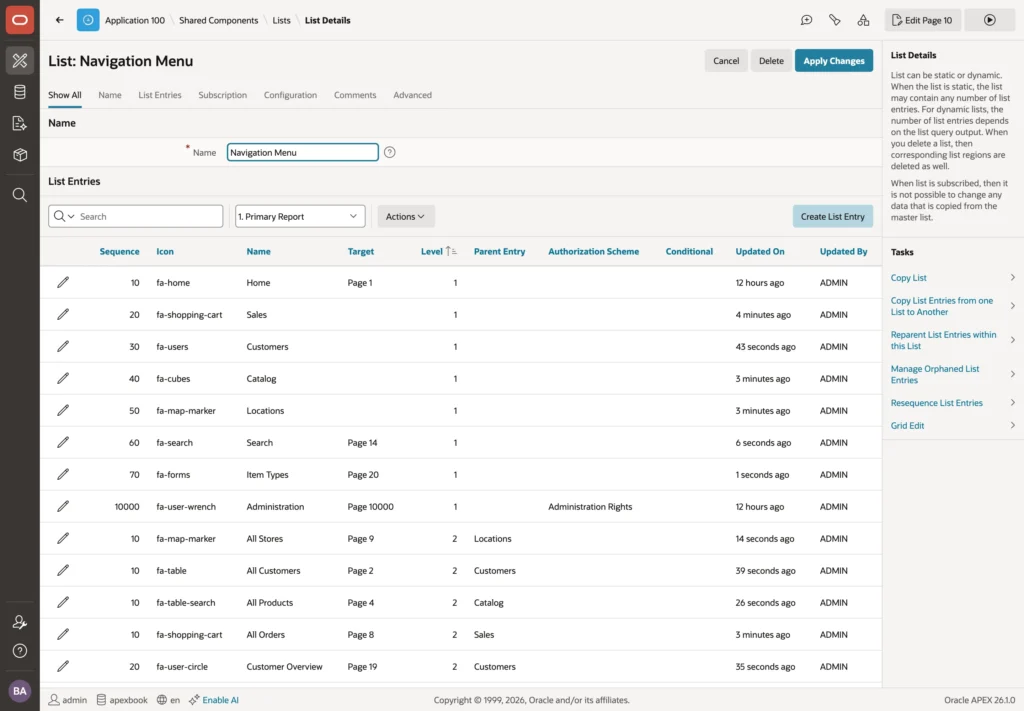Click the fa-user-wrench icon cell
This screenshot has height=711, width=1024.
tap(185, 507)
